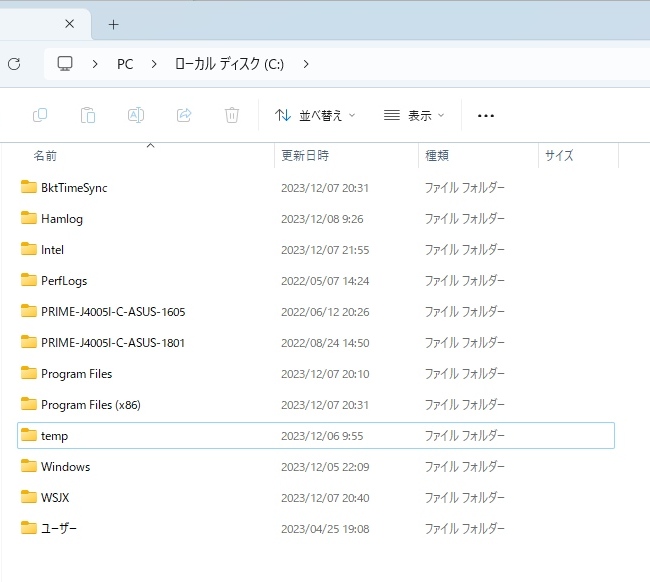
Task: Close the current Explorer tab
Action: click(x=70, y=24)
